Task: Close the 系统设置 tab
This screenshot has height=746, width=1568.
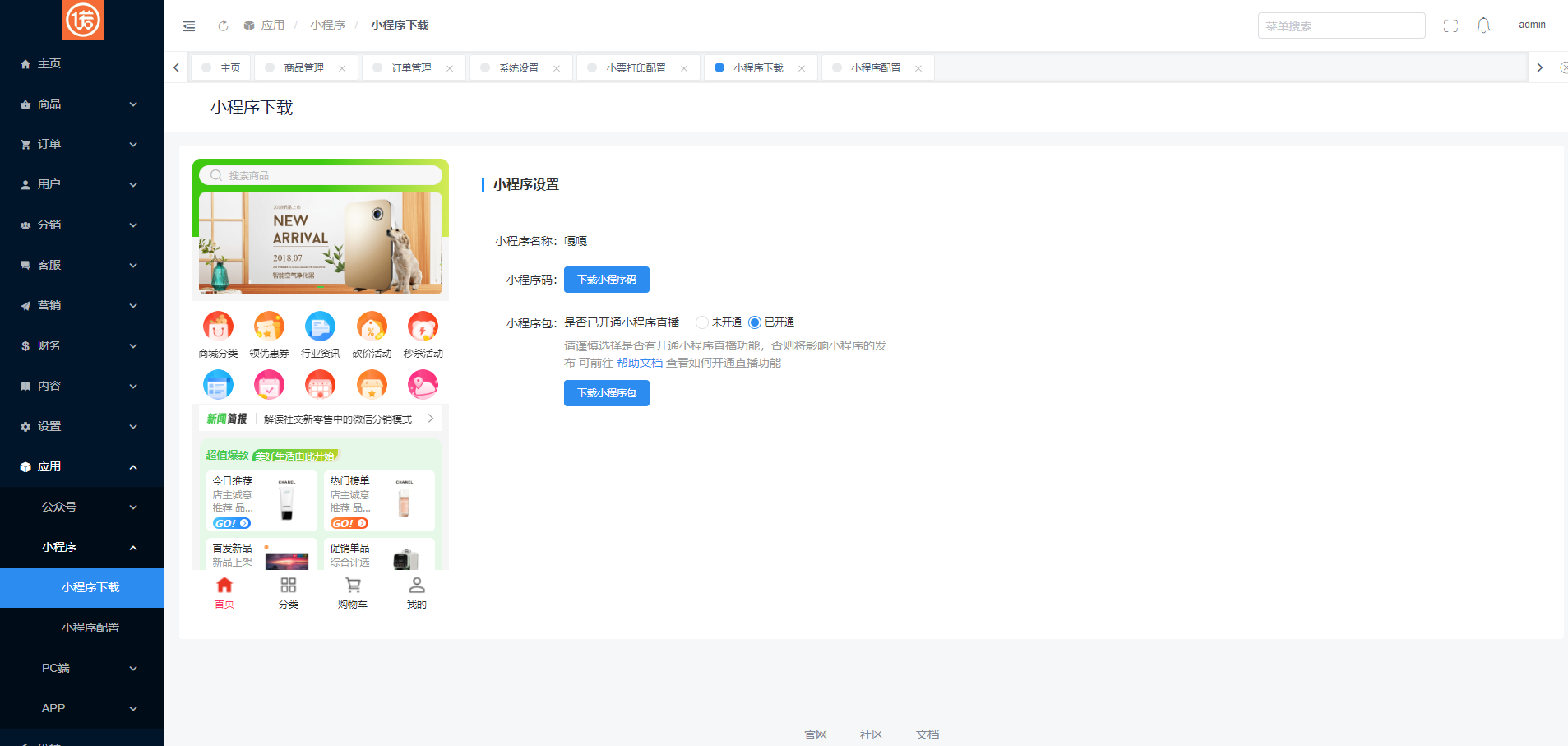Action: 557,67
